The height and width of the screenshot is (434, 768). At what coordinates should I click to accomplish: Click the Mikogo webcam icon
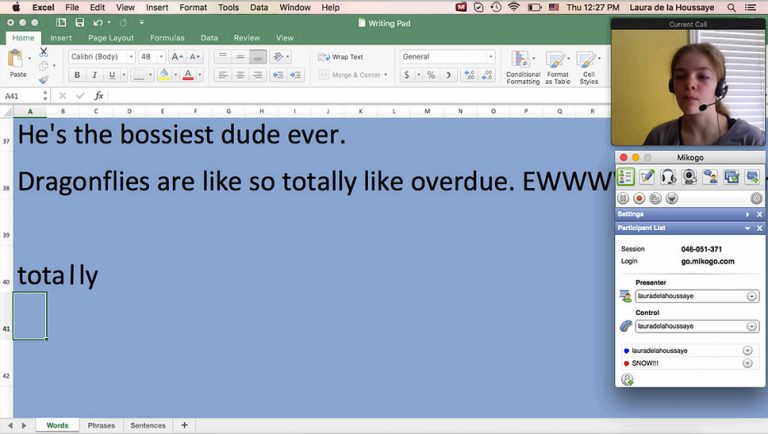pyautogui.click(x=689, y=178)
